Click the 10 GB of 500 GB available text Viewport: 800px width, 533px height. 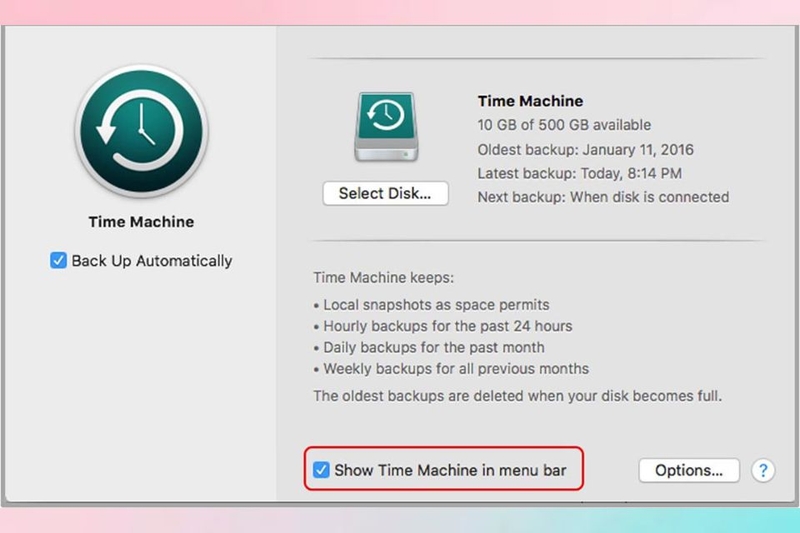[564, 125]
